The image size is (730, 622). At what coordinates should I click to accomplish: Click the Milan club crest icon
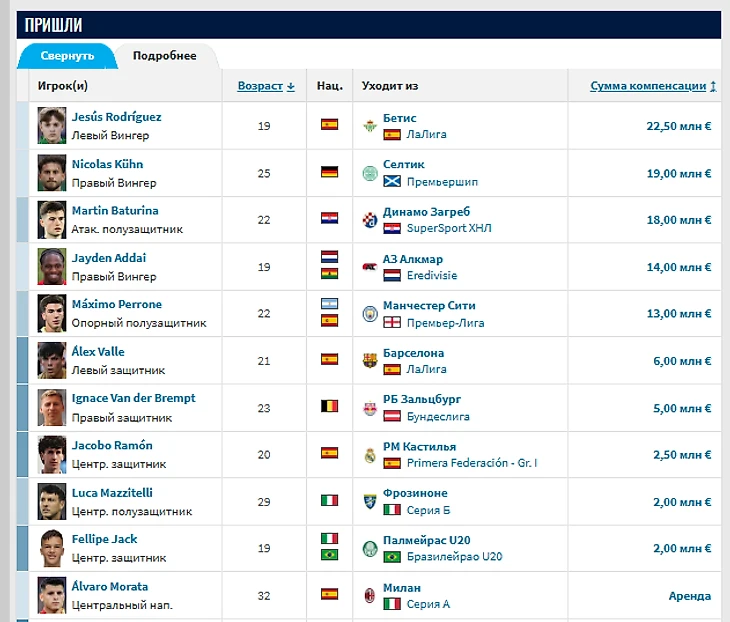[x=370, y=595]
